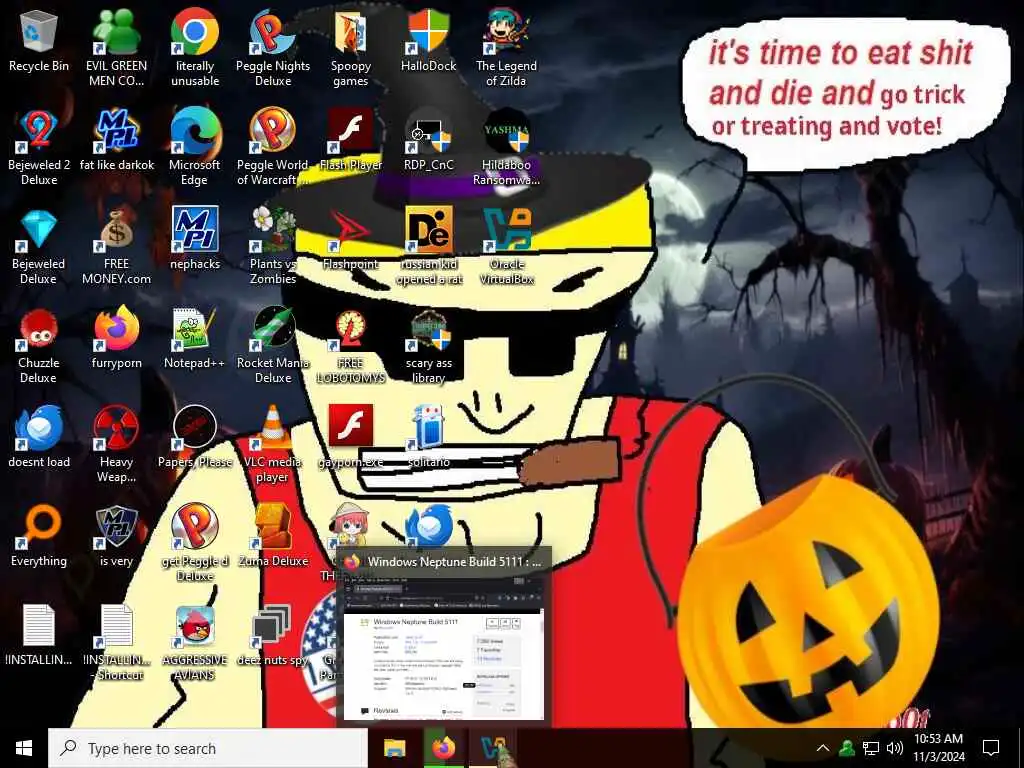Image resolution: width=1024 pixels, height=768 pixels.
Task: Click the Windows Start button
Action: pyautogui.click(x=24, y=748)
